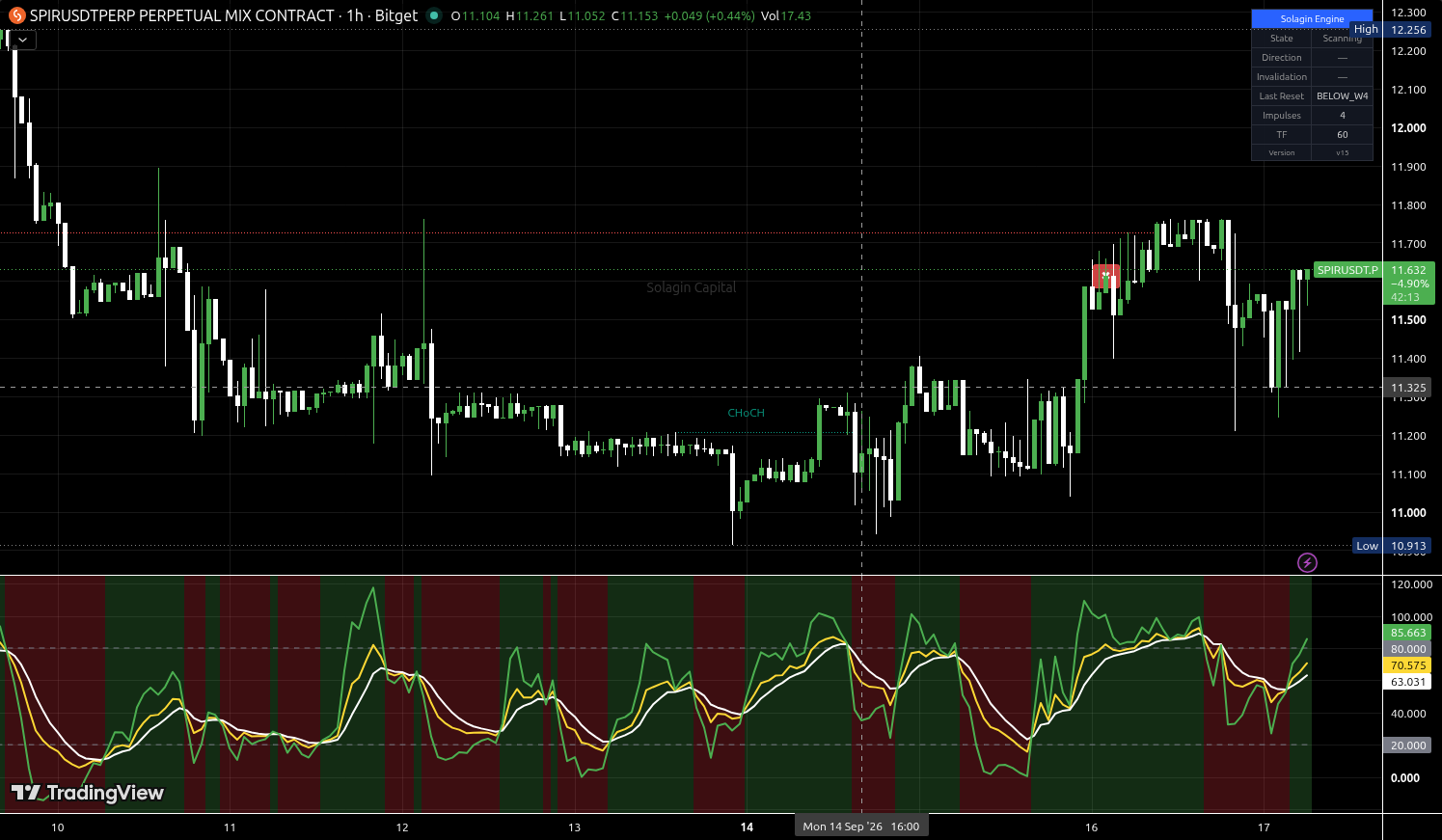Click the Impulses label cell

[x=1282, y=116]
